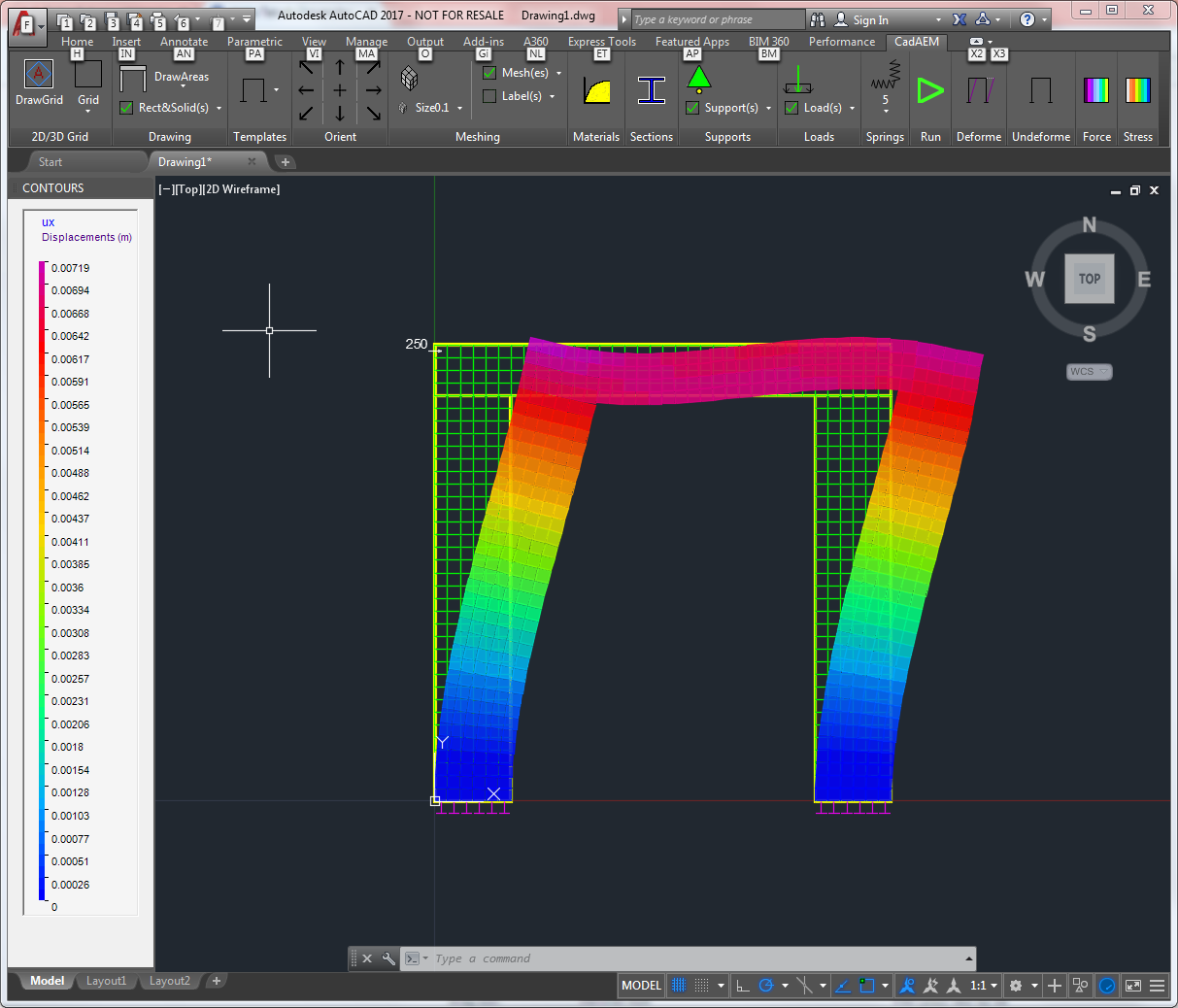Switch to the Layout1 tab
The height and width of the screenshot is (1008, 1178).
[x=106, y=981]
